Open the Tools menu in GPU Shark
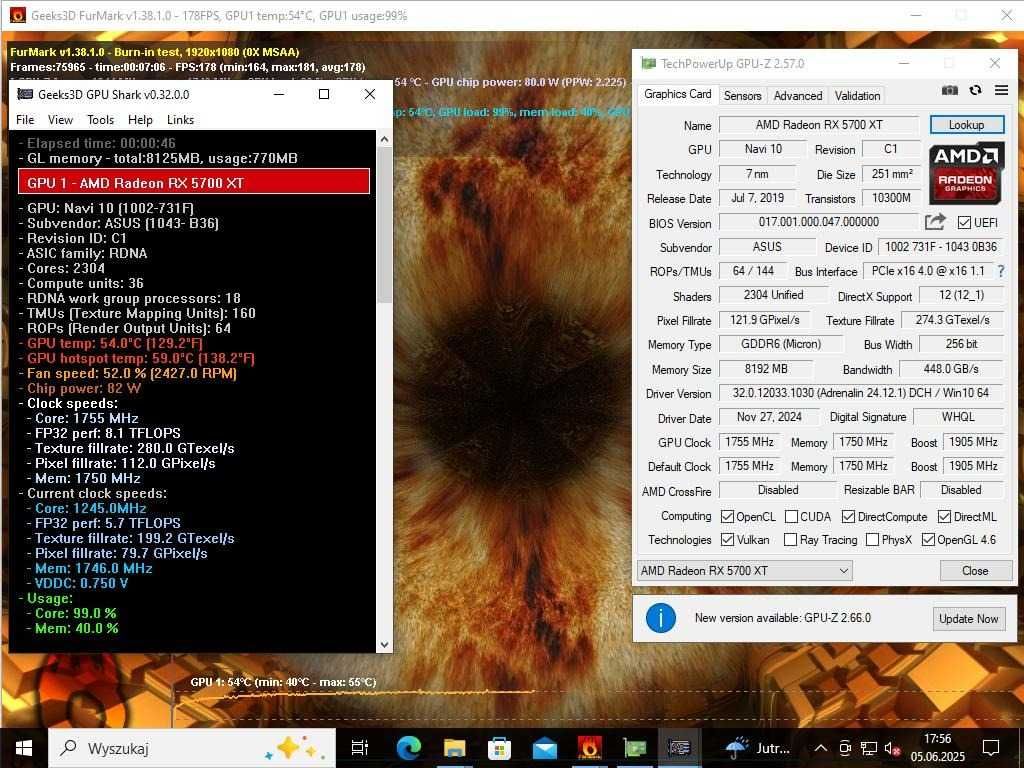The image size is (1024, 768). tap(101, 120)
